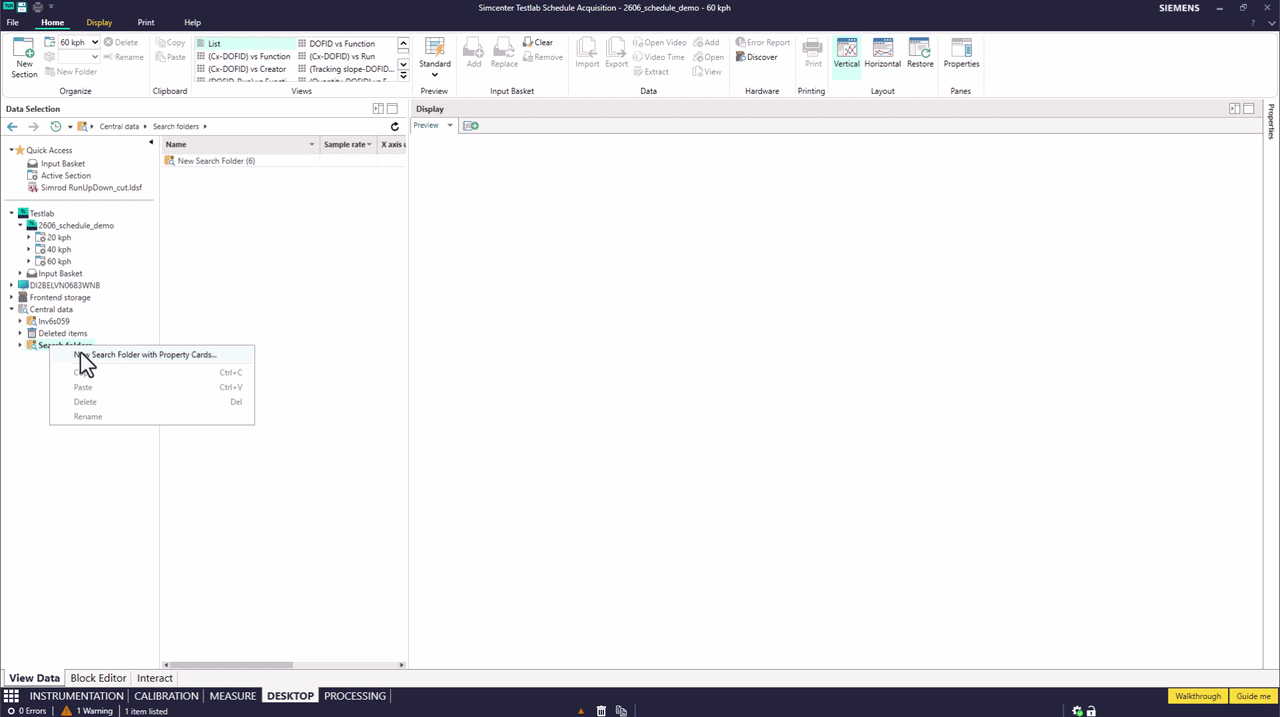This screenshot has height=717, width=1280.
Task: Open the Help ribbon tab
Action: tap(192, 22)
